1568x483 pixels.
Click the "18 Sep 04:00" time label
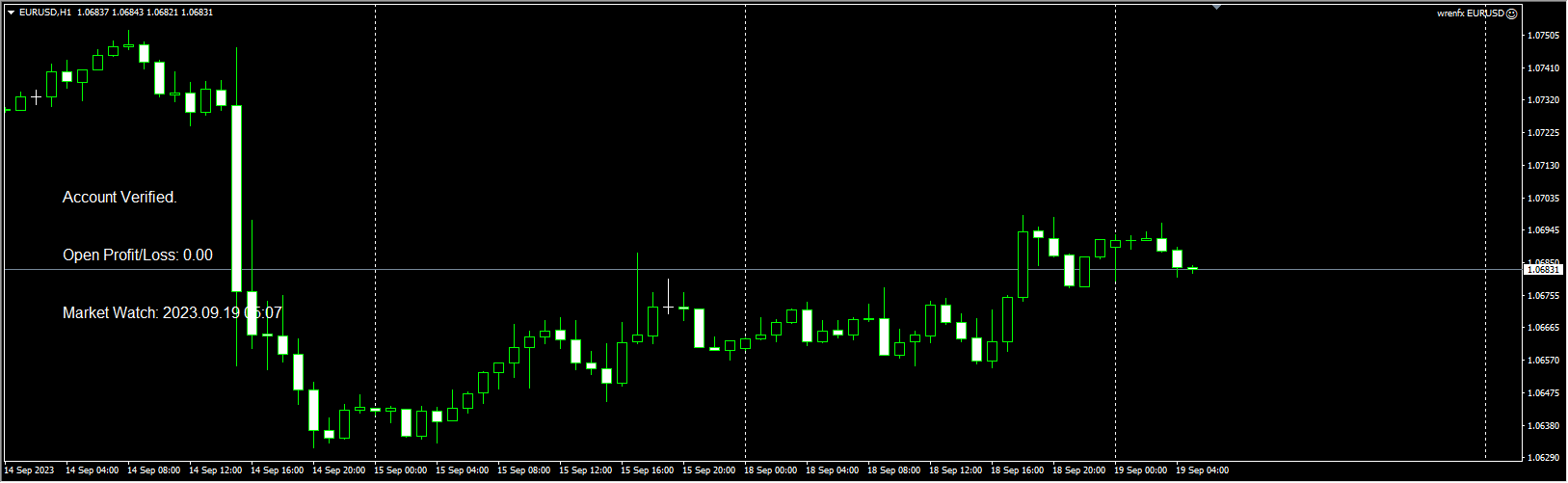pyautogui.click(x=833, y=470)
